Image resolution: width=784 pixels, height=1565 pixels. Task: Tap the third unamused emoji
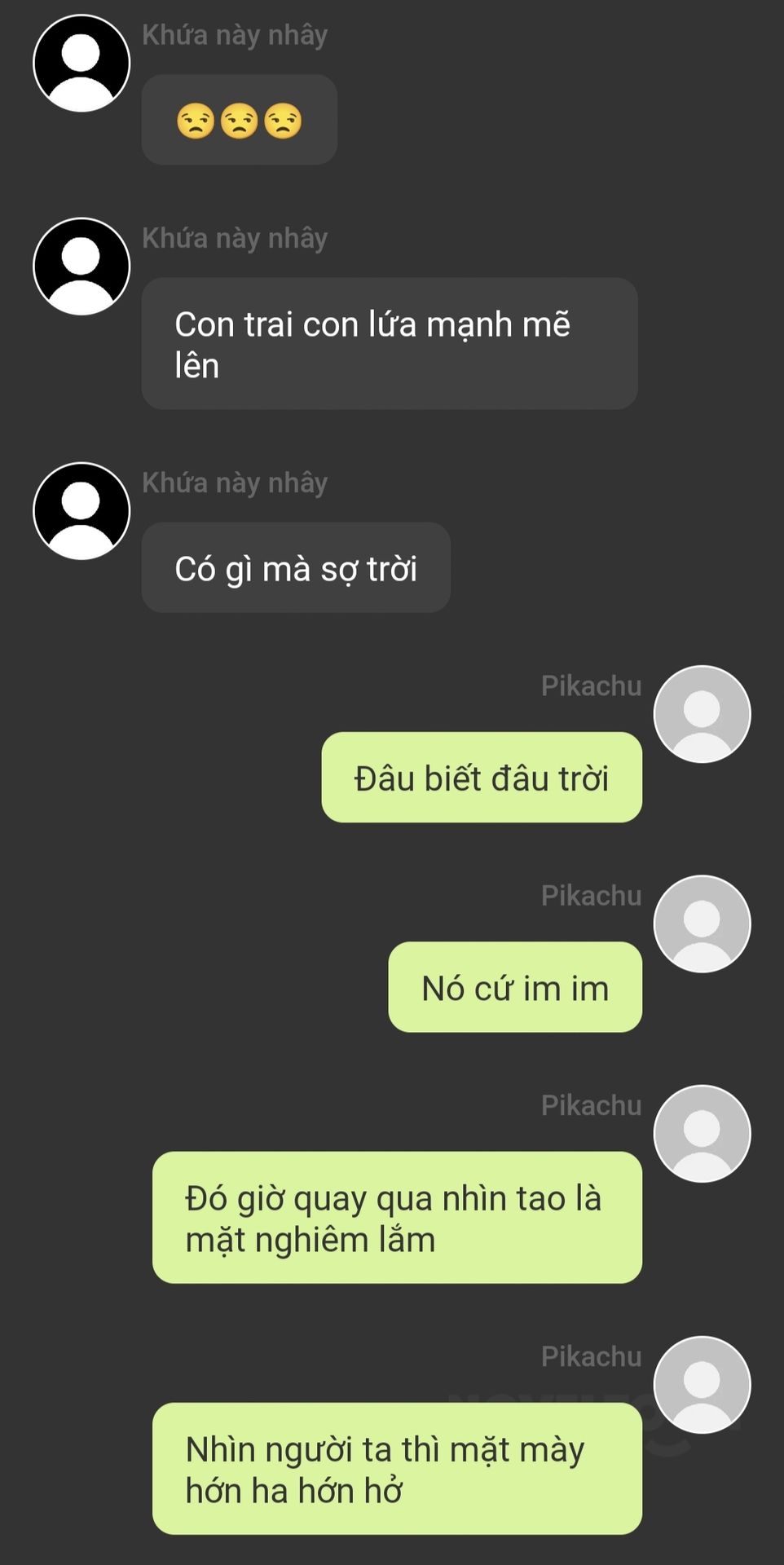[x=283, y=121]
